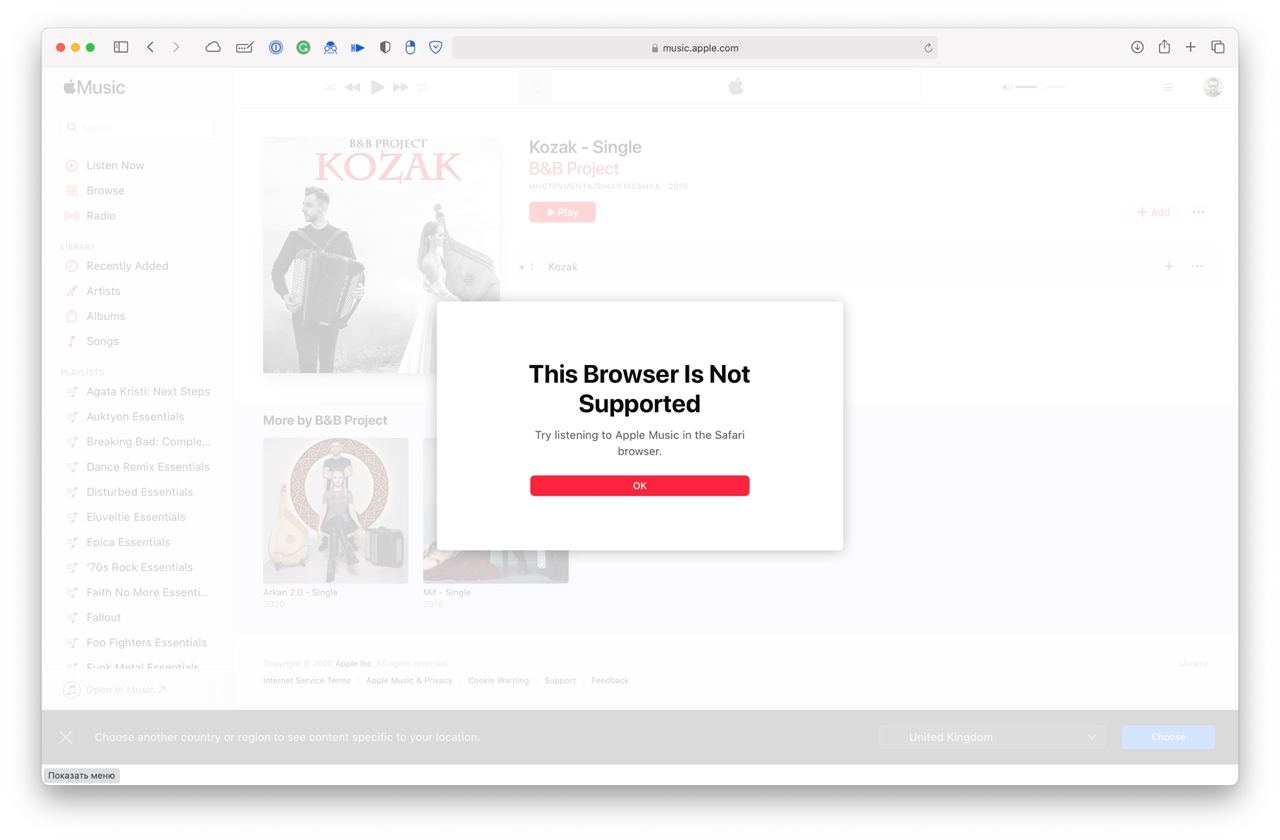Click the Choose region button

tap(1168, 737)
